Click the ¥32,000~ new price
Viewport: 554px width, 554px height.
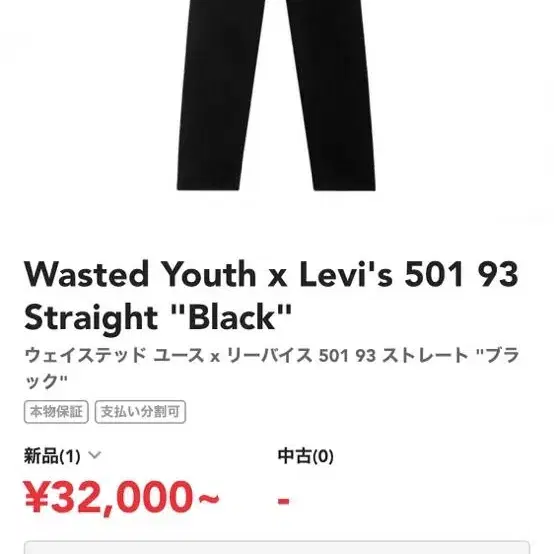click(122, 497)
